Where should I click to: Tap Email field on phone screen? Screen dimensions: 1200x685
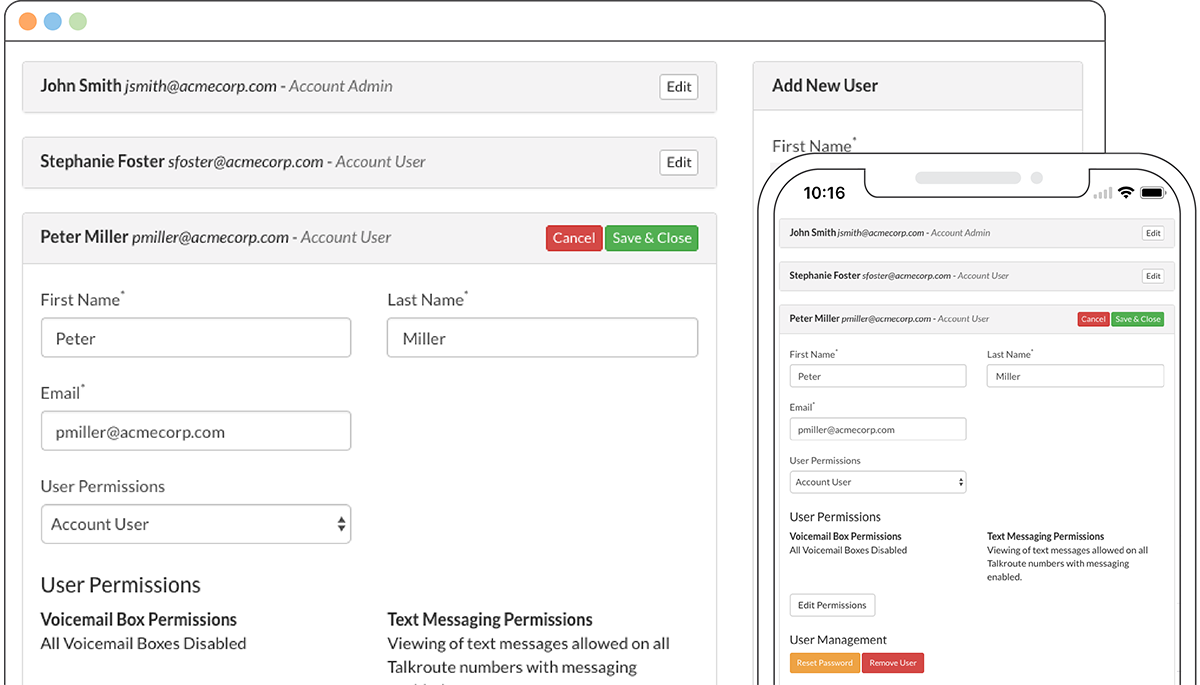point(878,429)
